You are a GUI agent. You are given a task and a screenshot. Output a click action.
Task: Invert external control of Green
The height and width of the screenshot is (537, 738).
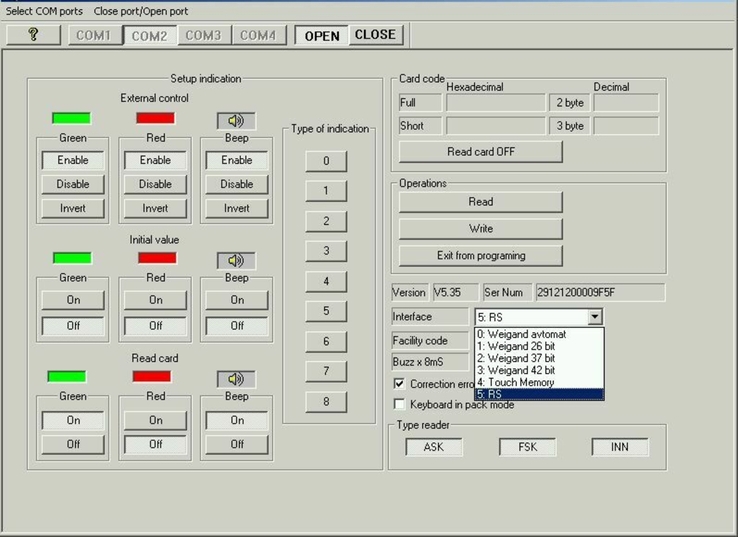point(73,208)
